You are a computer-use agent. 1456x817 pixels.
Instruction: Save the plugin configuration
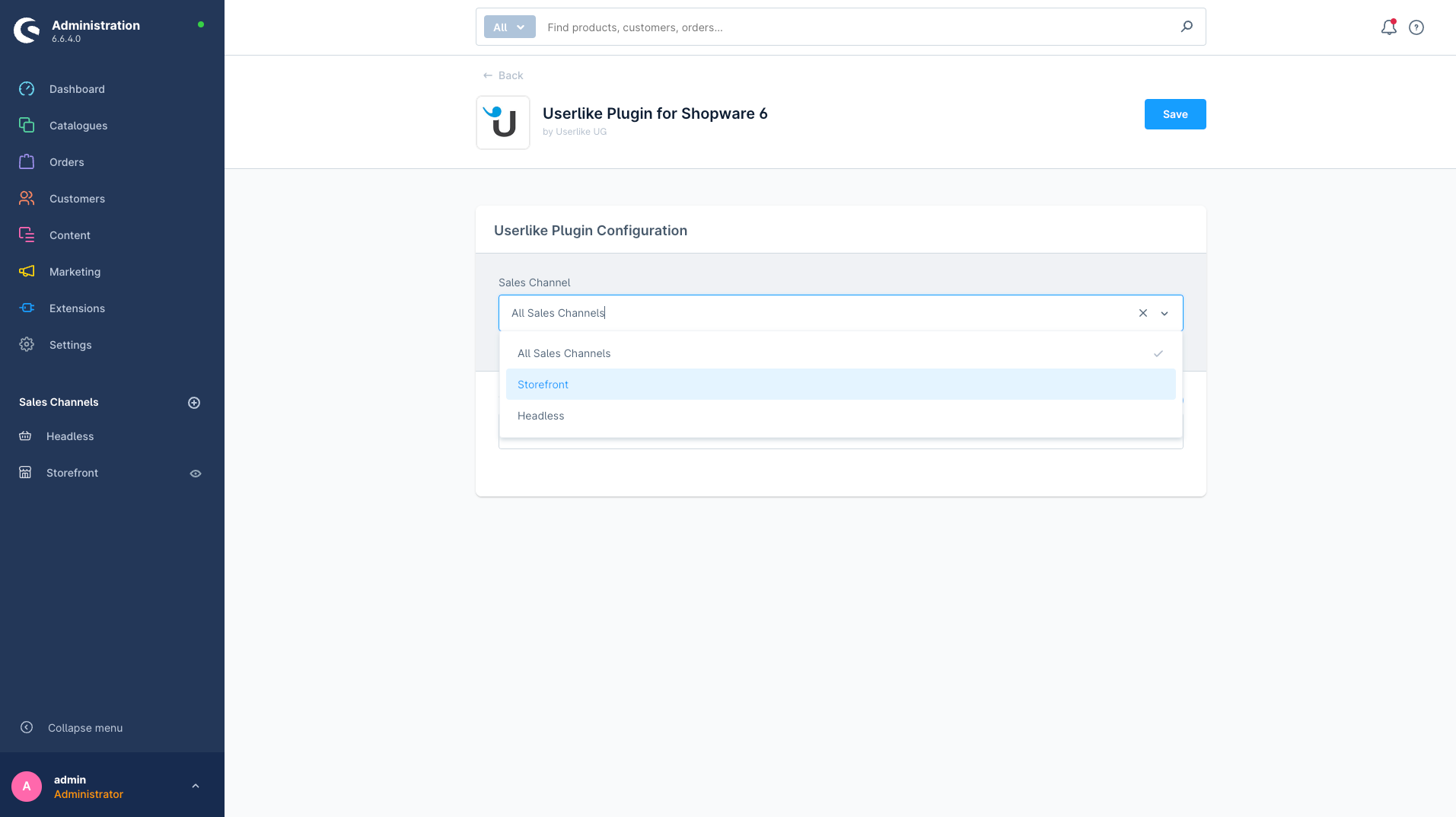[x=1175, y=114]
